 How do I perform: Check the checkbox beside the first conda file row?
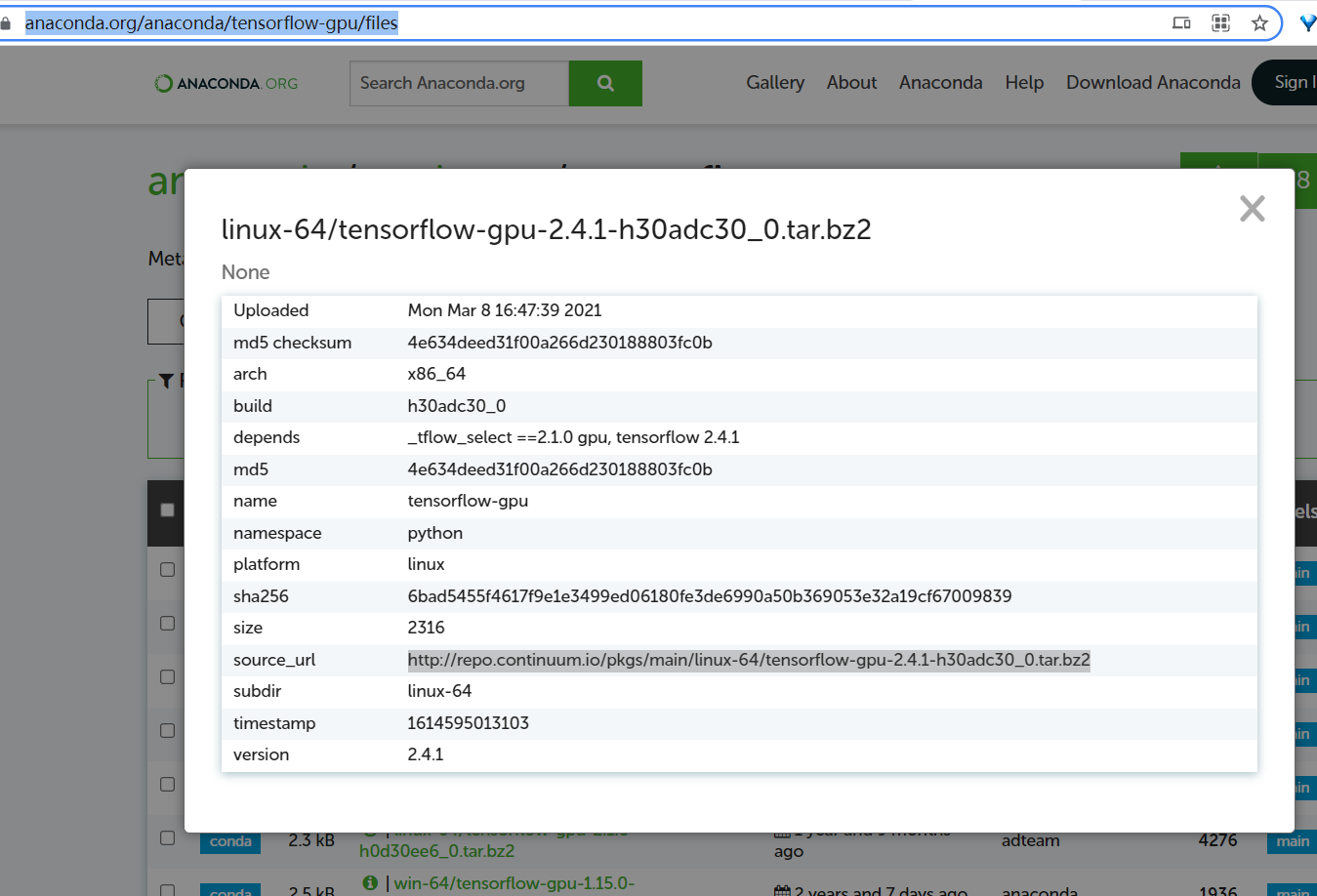point(167,569)
